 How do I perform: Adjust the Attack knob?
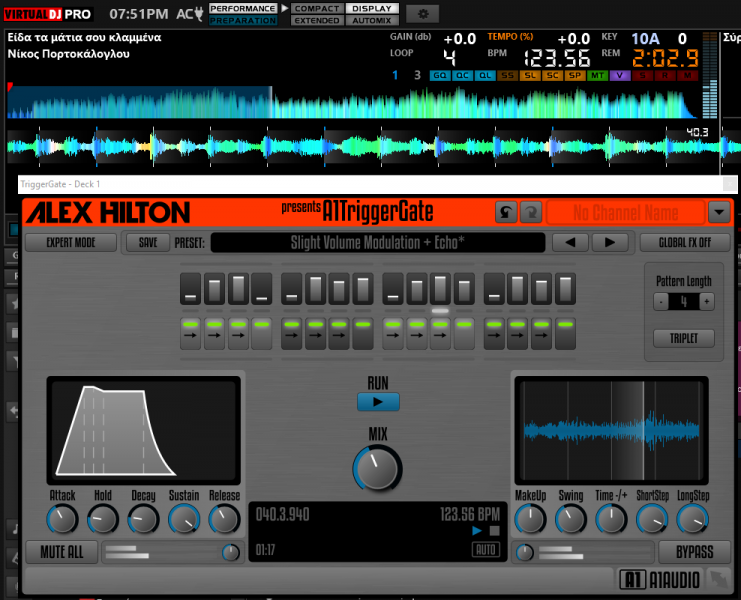62,519
